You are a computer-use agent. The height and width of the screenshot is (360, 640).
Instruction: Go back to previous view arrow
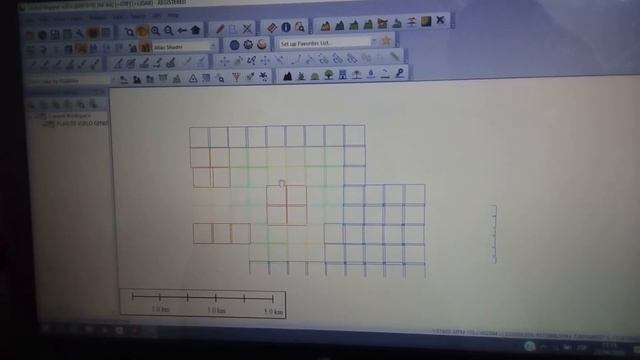click(182, 30)
